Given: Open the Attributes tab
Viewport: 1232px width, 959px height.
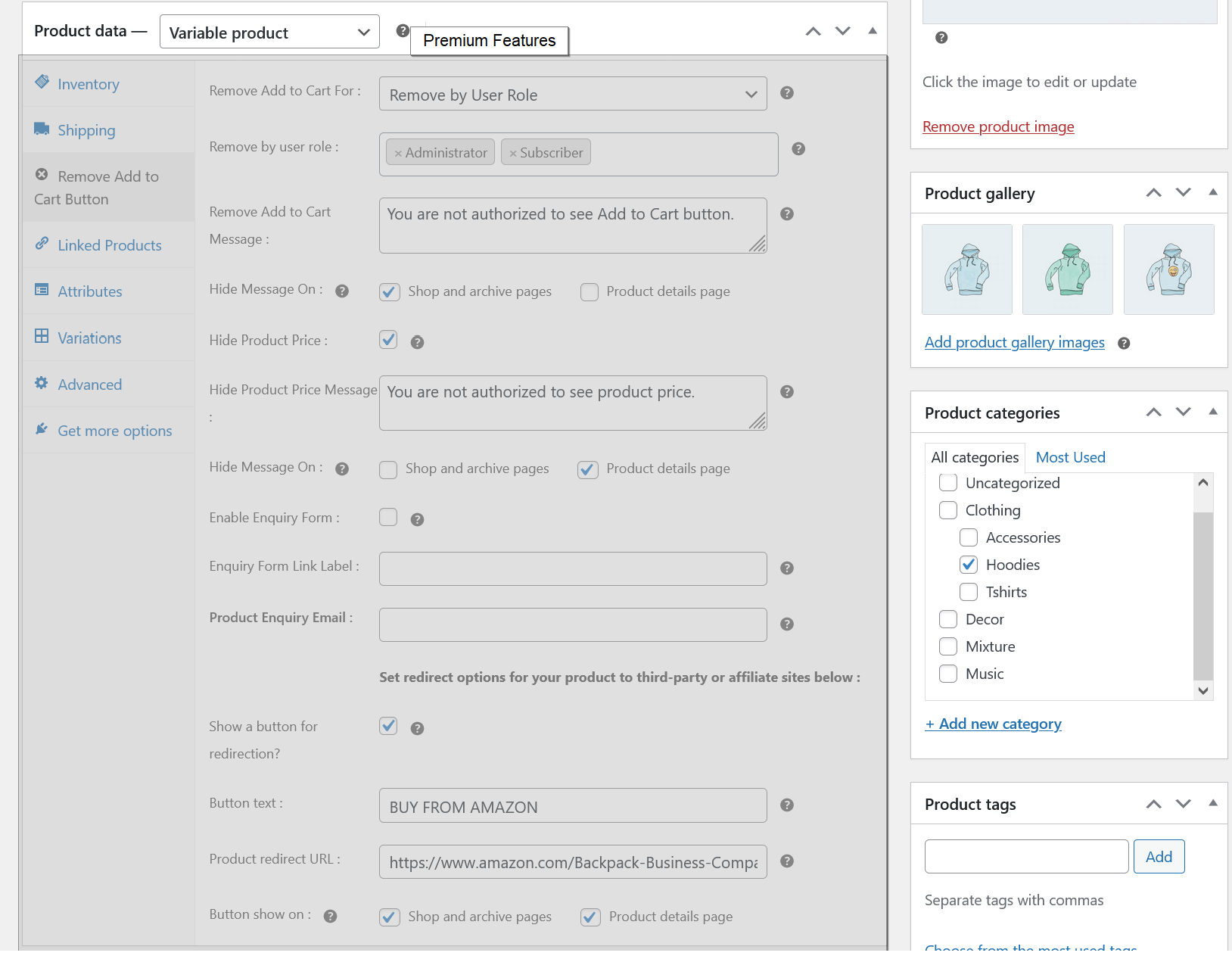Looking at the screenshot, I should pyautogui.click(x=89, y=291).
